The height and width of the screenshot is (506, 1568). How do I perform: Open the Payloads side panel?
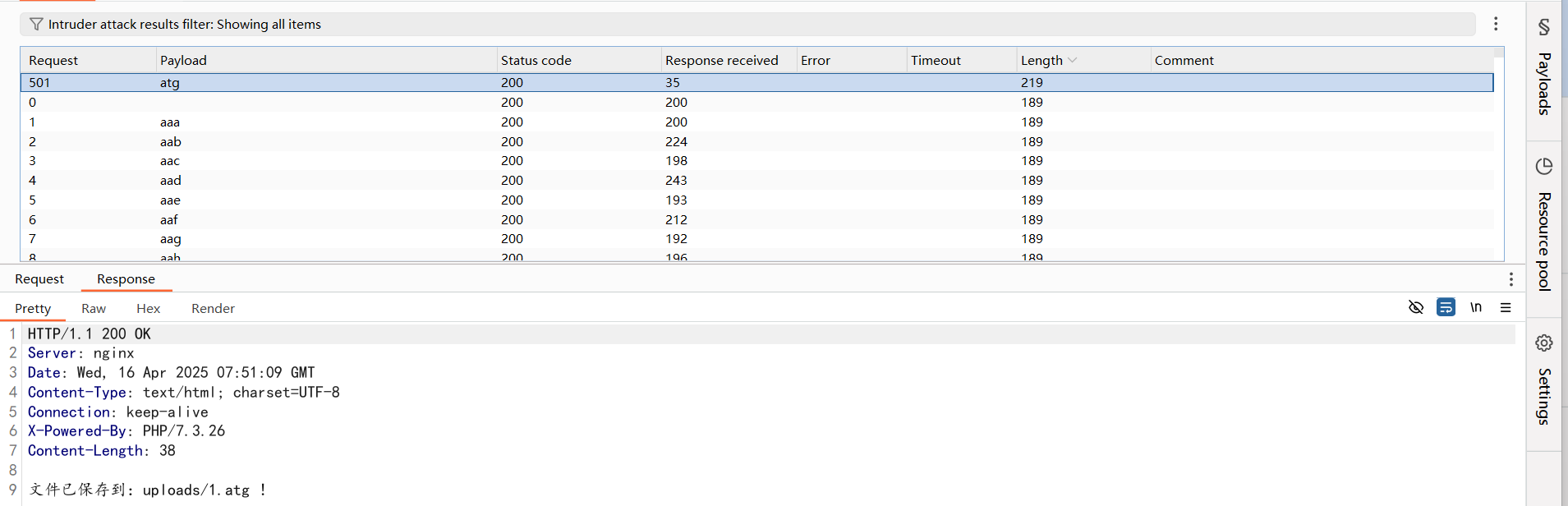coord(1543,72)
